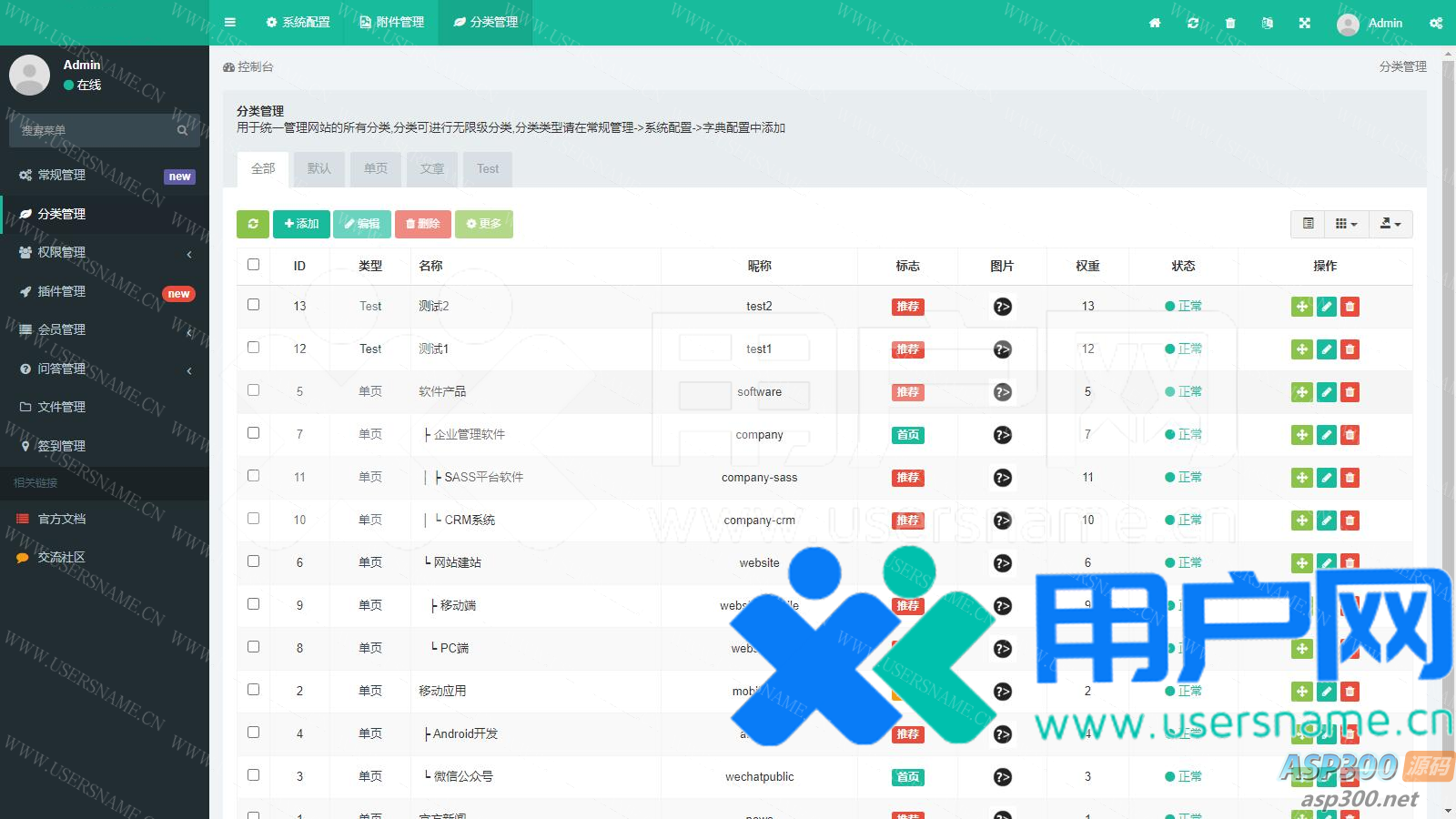Expand the 权限管理 sidebar menu
This screenshot has height=819, width=1456.
pos(105,252)
